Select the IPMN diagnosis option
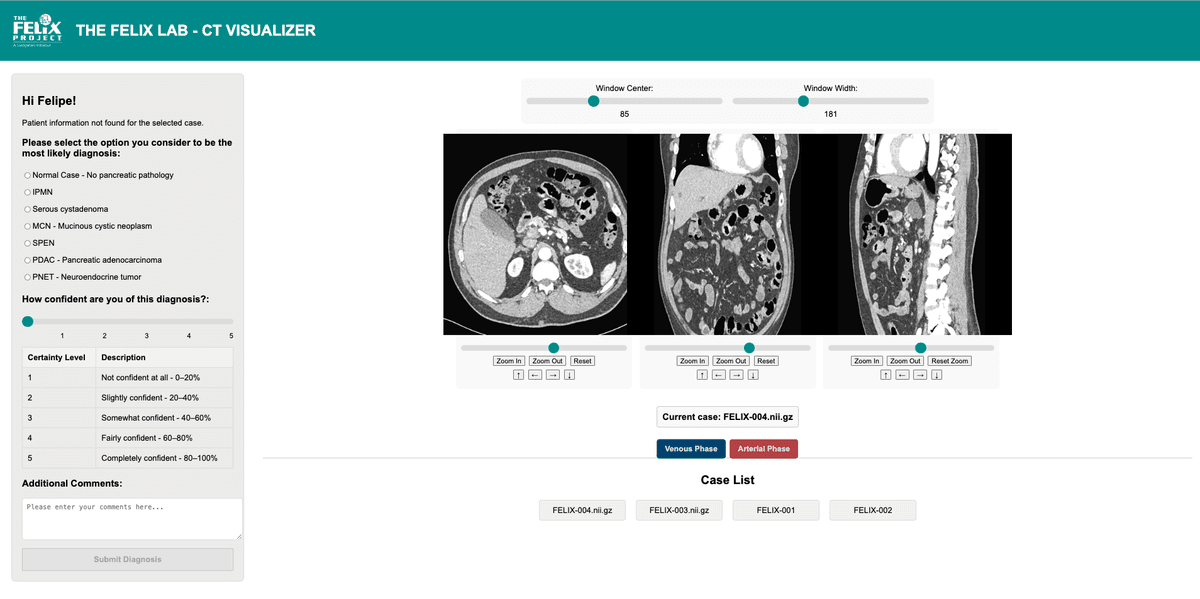Image resolution: width=1200 pixels, height=599 pixels. 28,192
